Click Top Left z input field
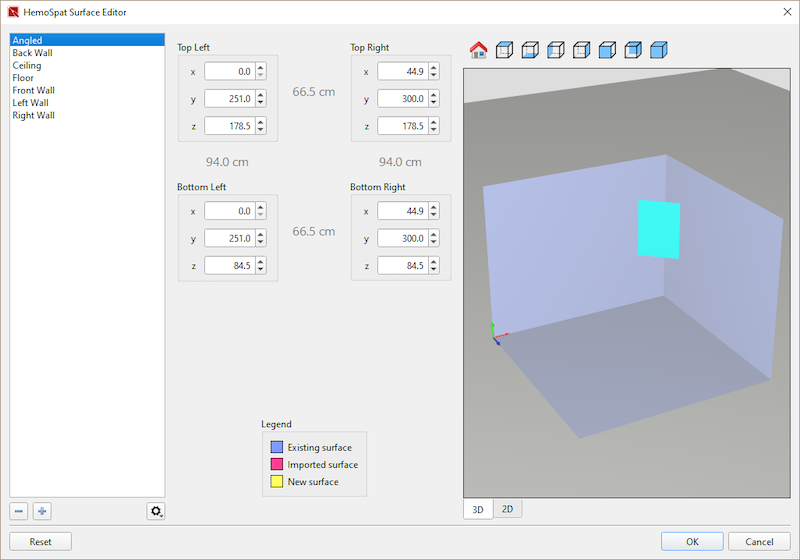The width and height of the screenshot is (800, 560). [230, 126]
